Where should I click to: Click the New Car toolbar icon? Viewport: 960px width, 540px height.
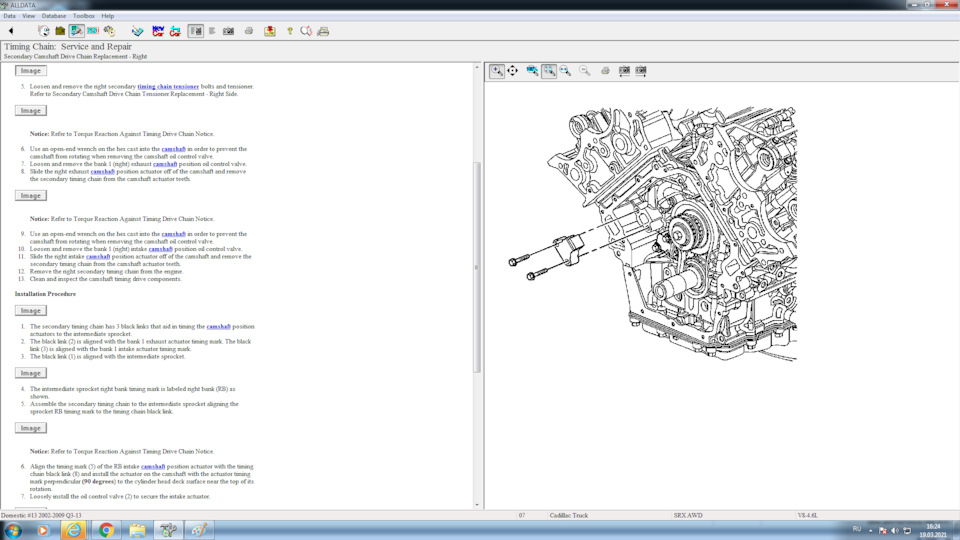(x=159, y=31)
